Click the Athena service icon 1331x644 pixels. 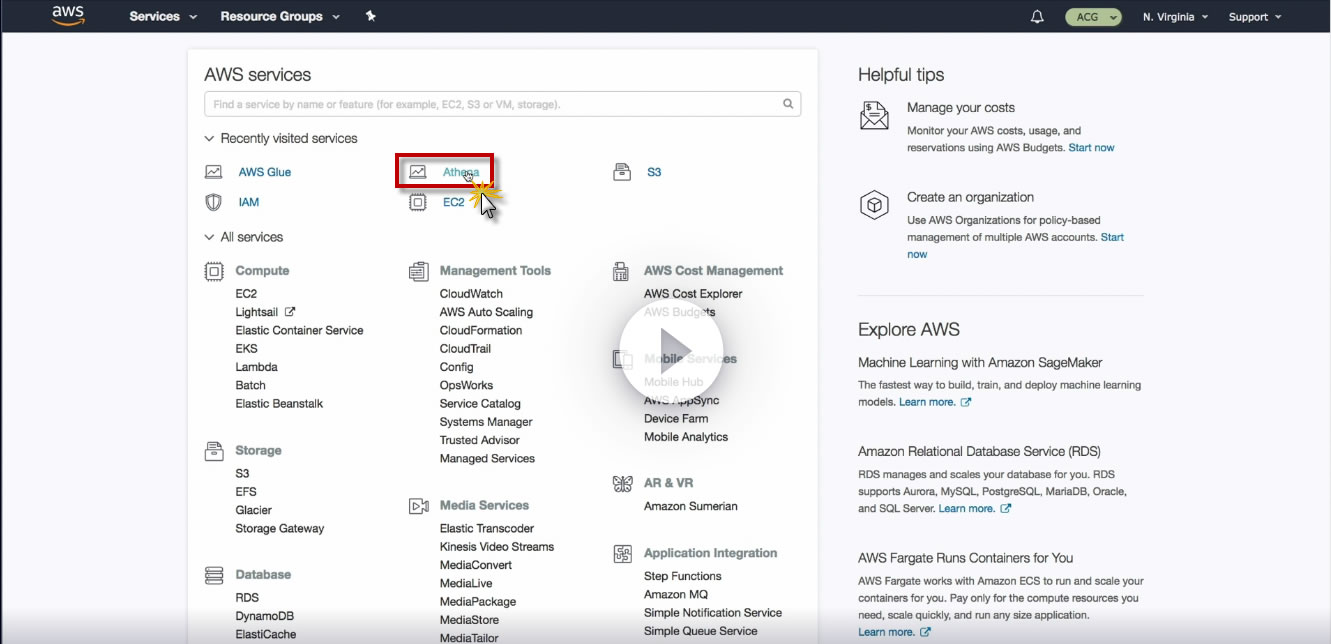tap(418, 172)
